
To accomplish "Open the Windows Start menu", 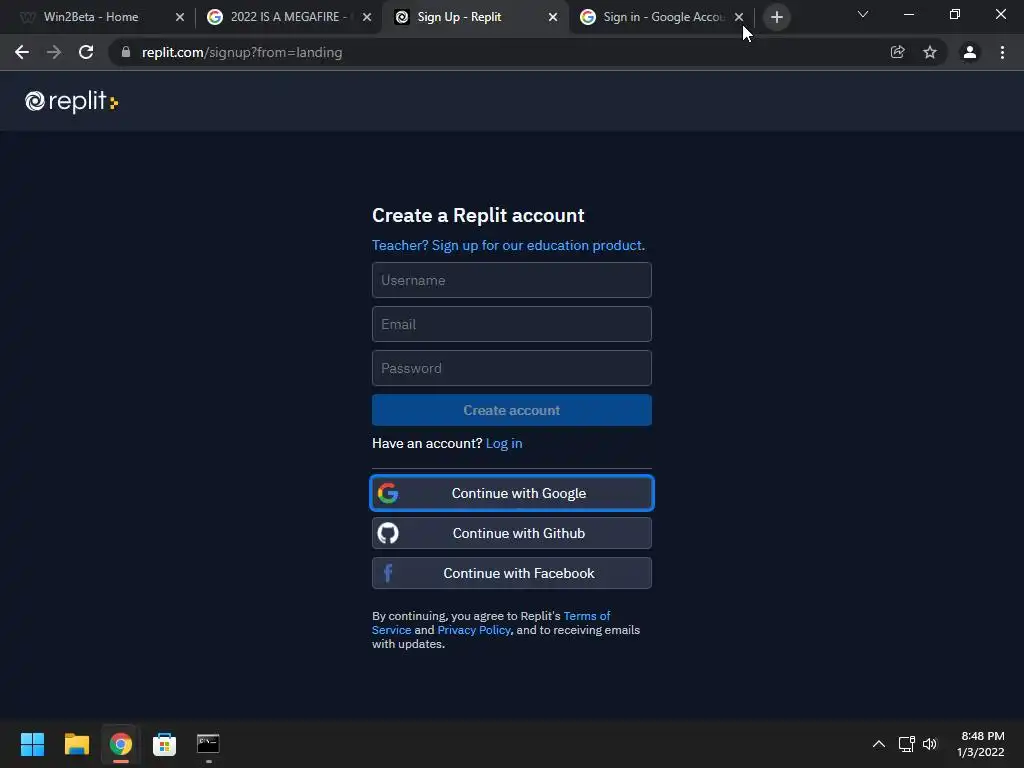I will point(32,744).
